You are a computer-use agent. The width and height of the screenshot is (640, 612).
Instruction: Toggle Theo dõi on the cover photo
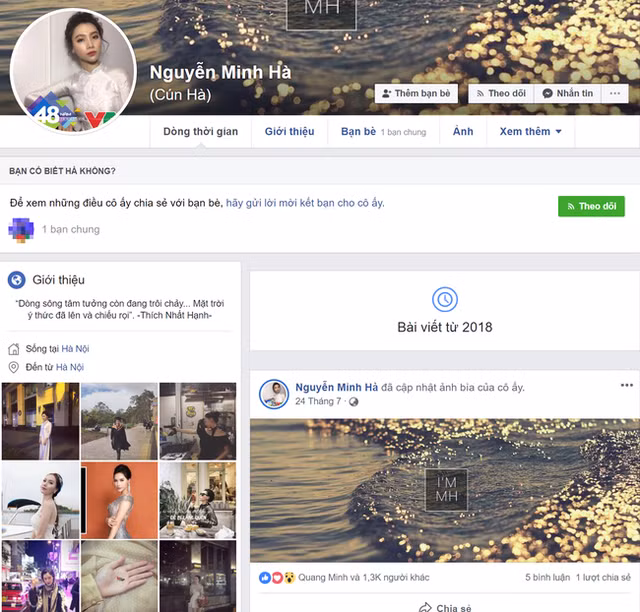tap(498, 93)
